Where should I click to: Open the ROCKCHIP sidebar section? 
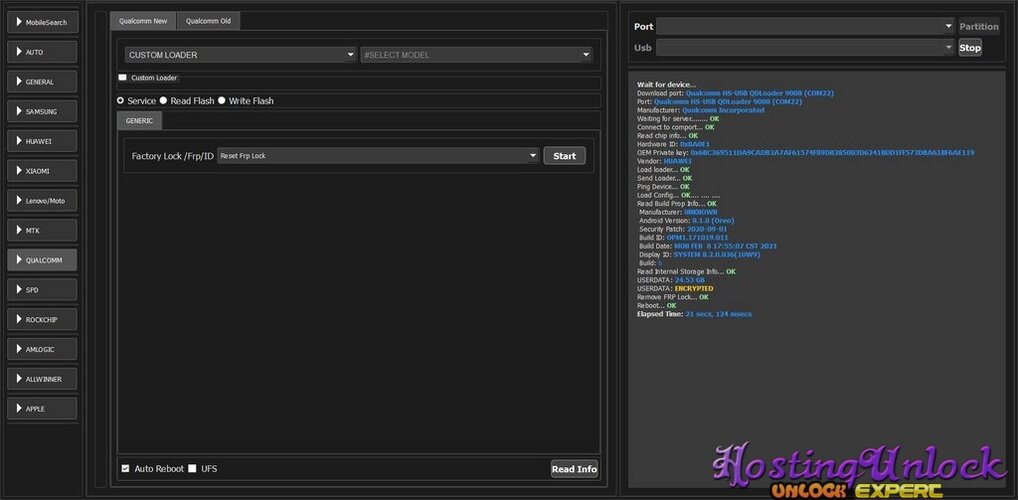click(x=42, y=319)
